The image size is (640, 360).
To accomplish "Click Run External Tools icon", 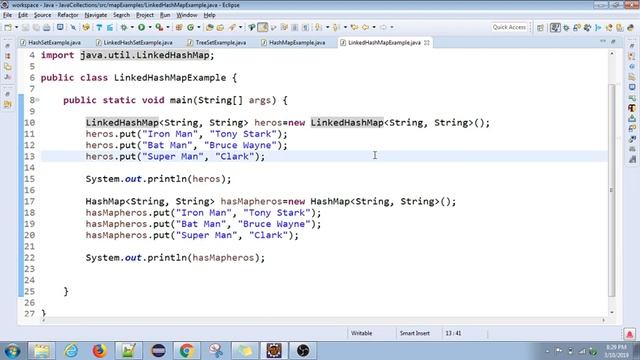I will (159, 27).
